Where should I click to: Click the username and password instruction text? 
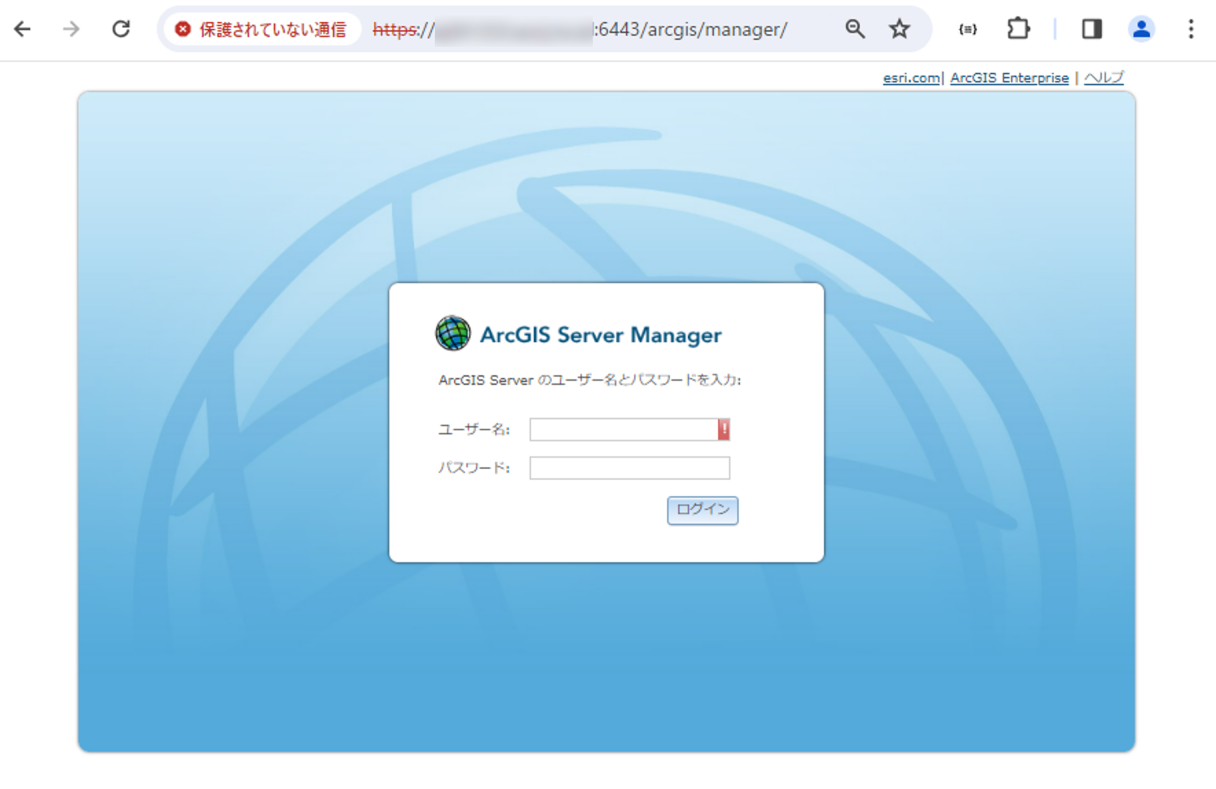click(x=590, y=380)
